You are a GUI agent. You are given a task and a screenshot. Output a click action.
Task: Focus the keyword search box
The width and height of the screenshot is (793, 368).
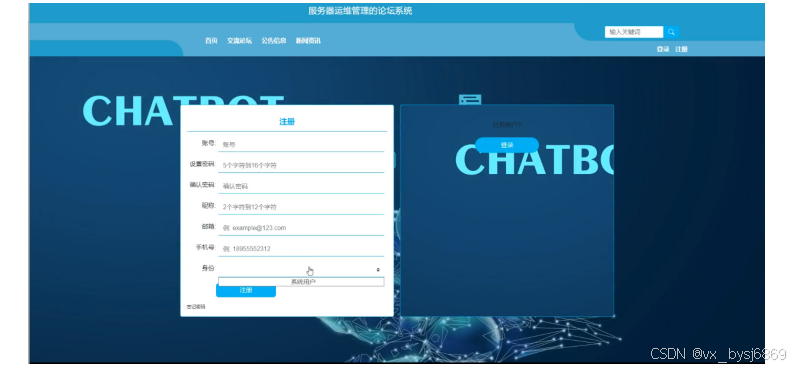(634, 32)
